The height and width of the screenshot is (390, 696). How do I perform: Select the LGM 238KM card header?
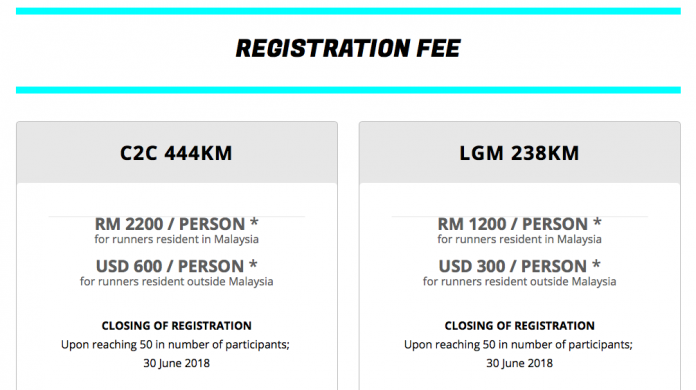pyautogui.click(x=519, y=153)
